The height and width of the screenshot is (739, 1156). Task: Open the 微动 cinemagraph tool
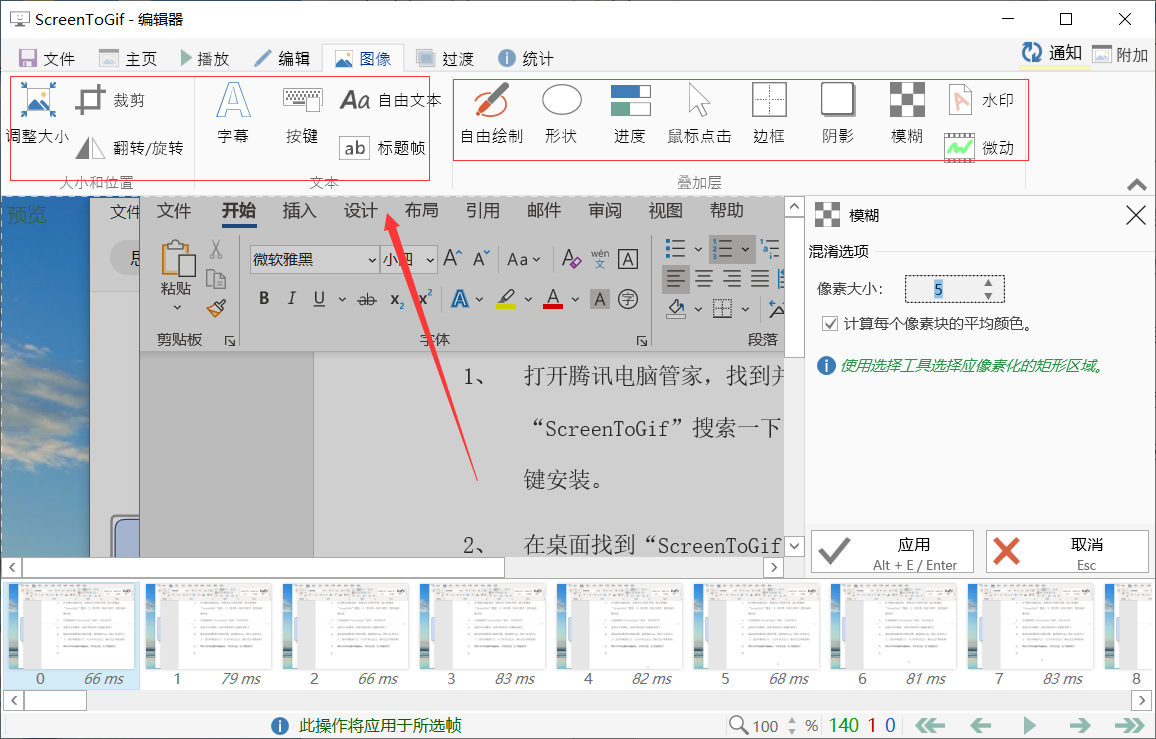coord(980,148)
